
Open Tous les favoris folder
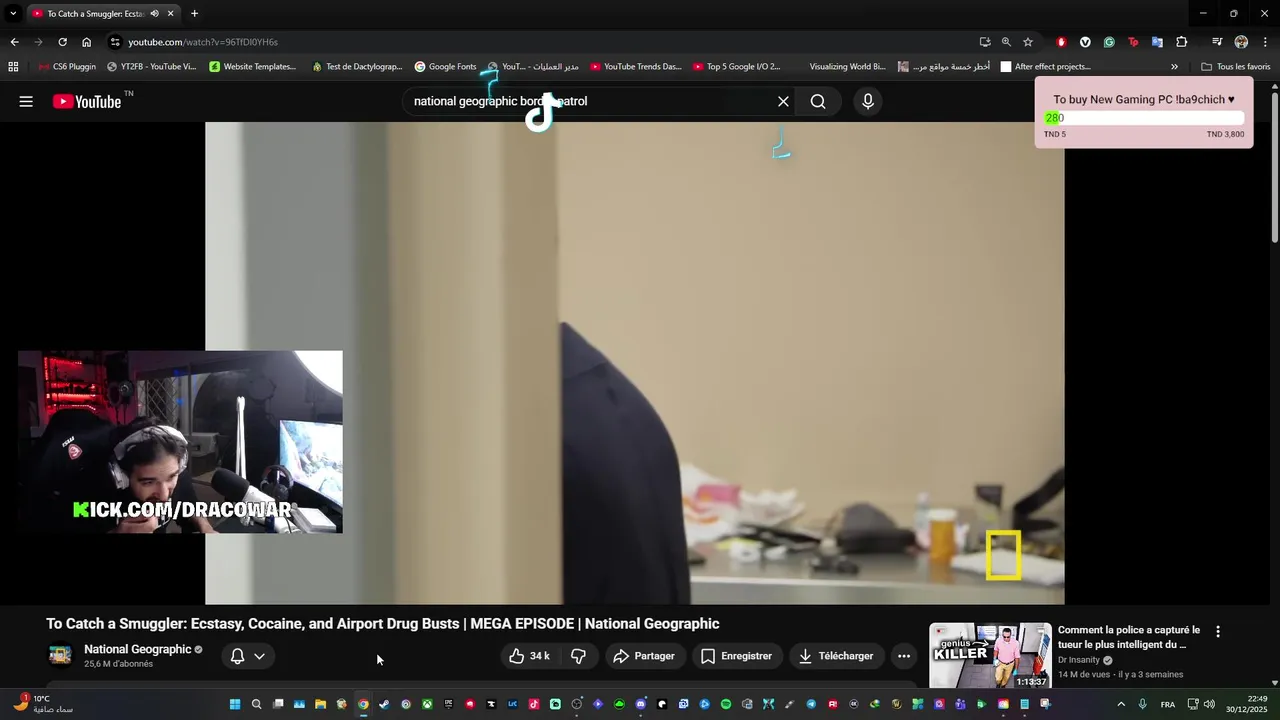(1235, 67)
